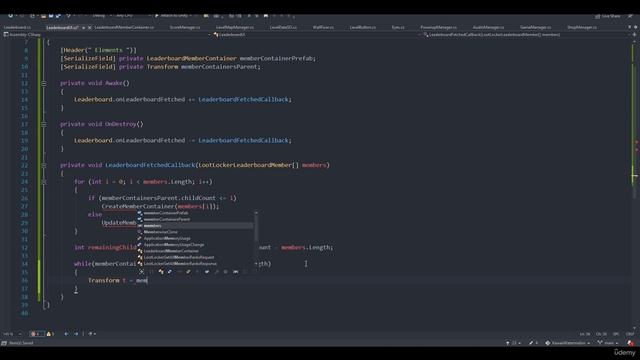Viewport: 640px width, 360px height.
Task: Open the ScoreManager.cs tab
Action: pyautogui.click(x=185, y=27)
